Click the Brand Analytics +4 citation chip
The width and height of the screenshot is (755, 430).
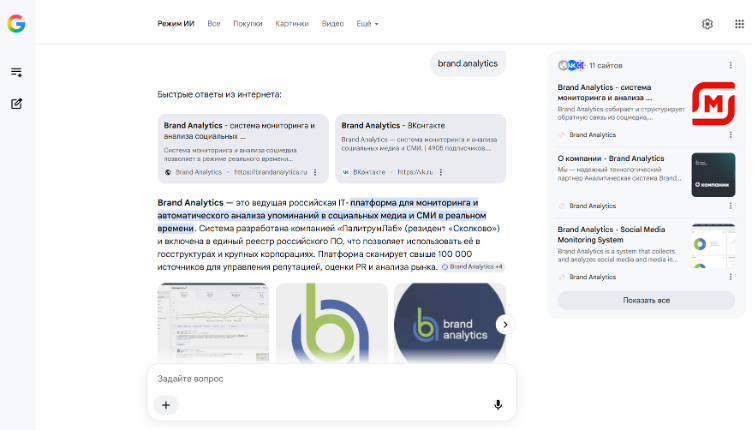(472, 267)
